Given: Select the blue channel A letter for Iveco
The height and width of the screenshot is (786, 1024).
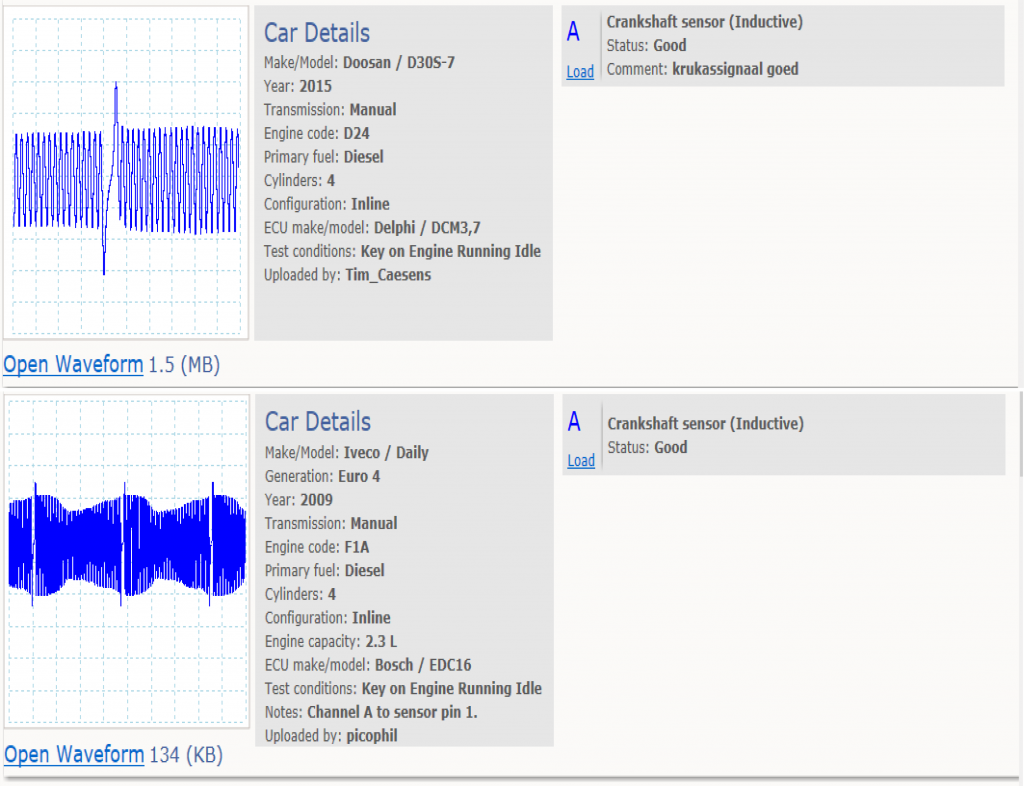Looking at the screenshot, I should (x=574, y=422).
